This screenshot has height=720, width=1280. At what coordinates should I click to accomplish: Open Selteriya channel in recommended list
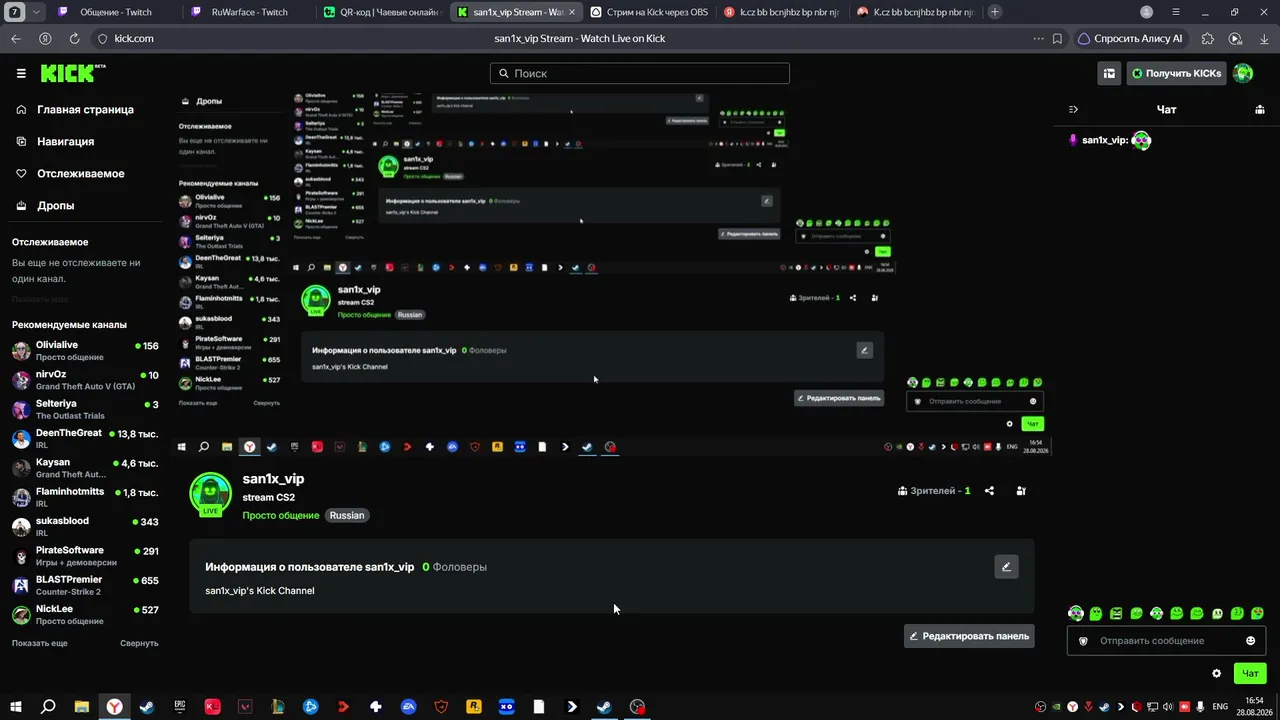(85, 409)
